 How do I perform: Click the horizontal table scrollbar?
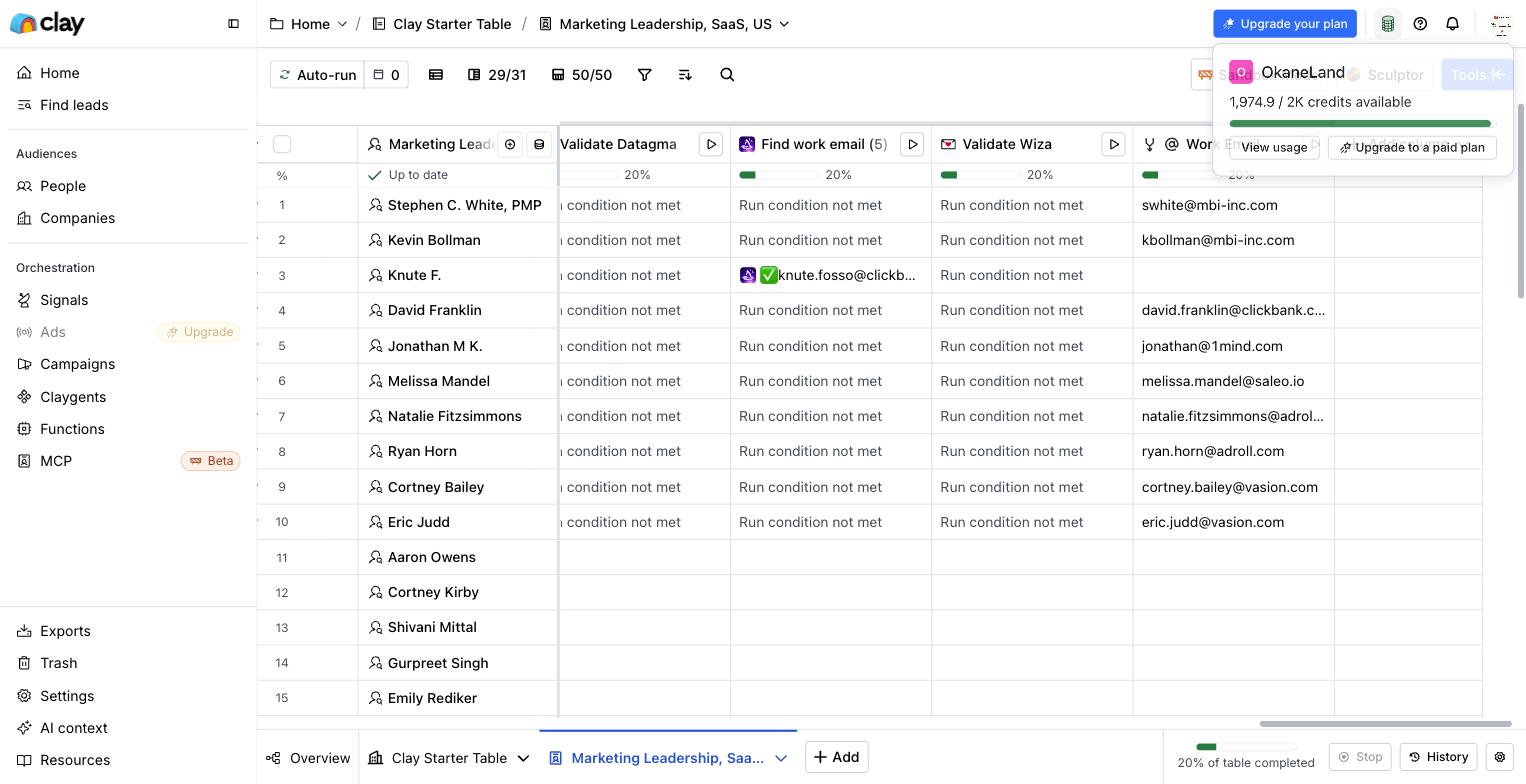pos(1385,723)
